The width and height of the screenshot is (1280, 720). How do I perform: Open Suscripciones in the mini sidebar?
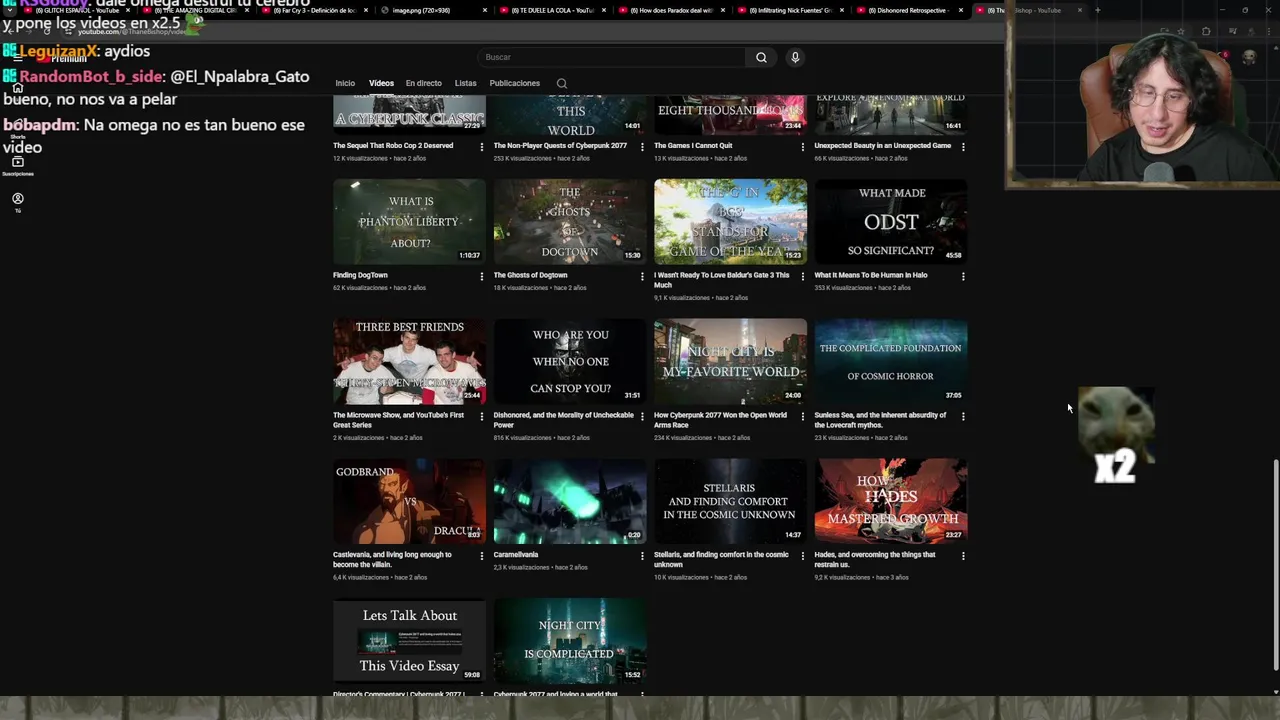point(17,165)
